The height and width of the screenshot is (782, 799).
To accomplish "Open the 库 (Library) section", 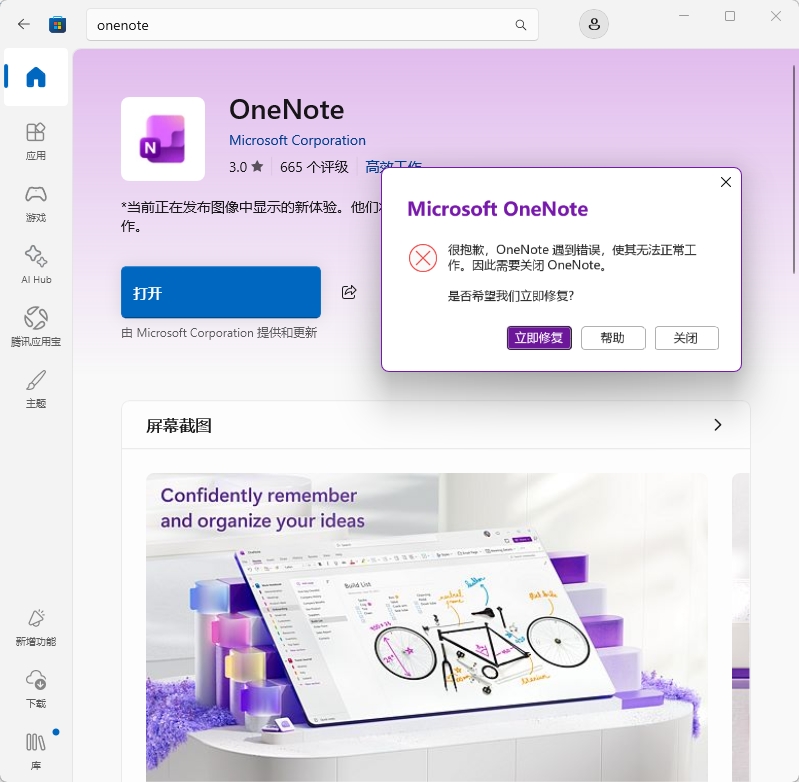I will (36, 751).
